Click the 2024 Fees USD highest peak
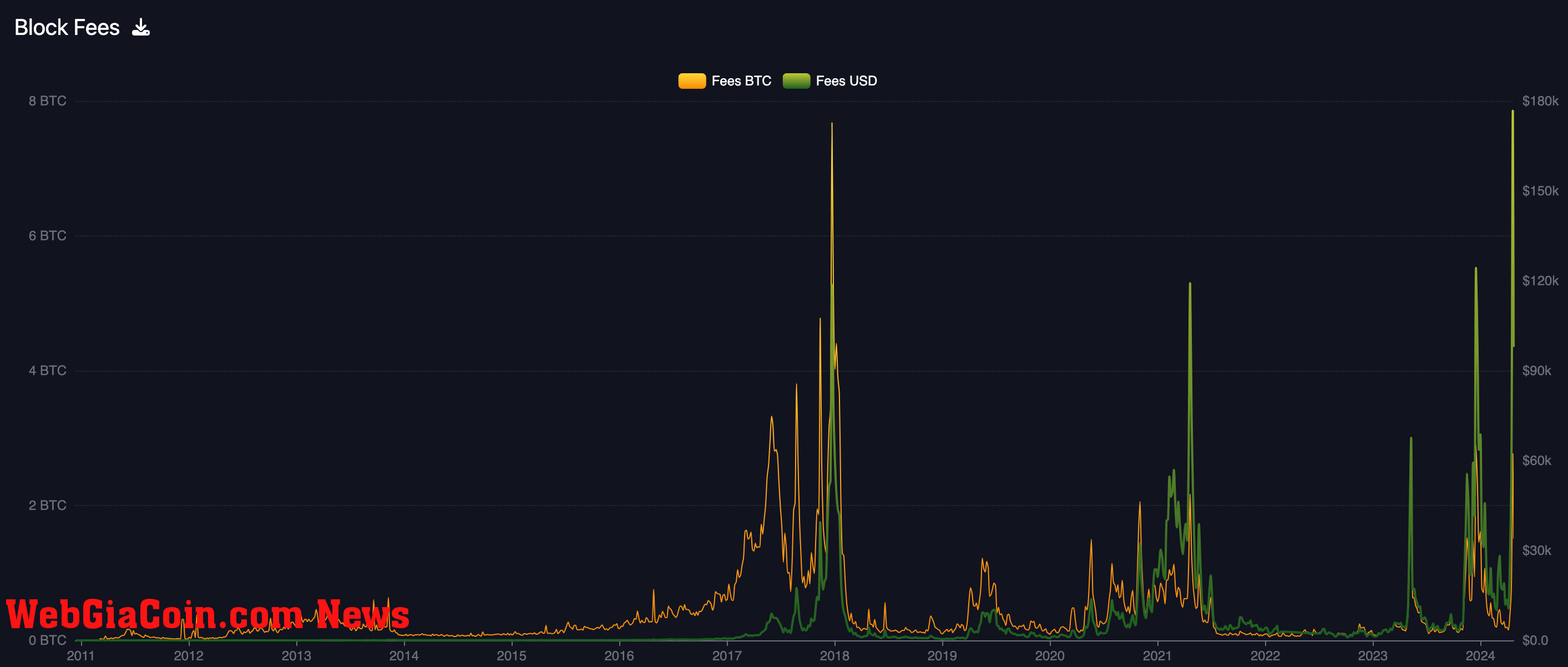This screenshot has width=1568, height=667. click(1513, 112)
